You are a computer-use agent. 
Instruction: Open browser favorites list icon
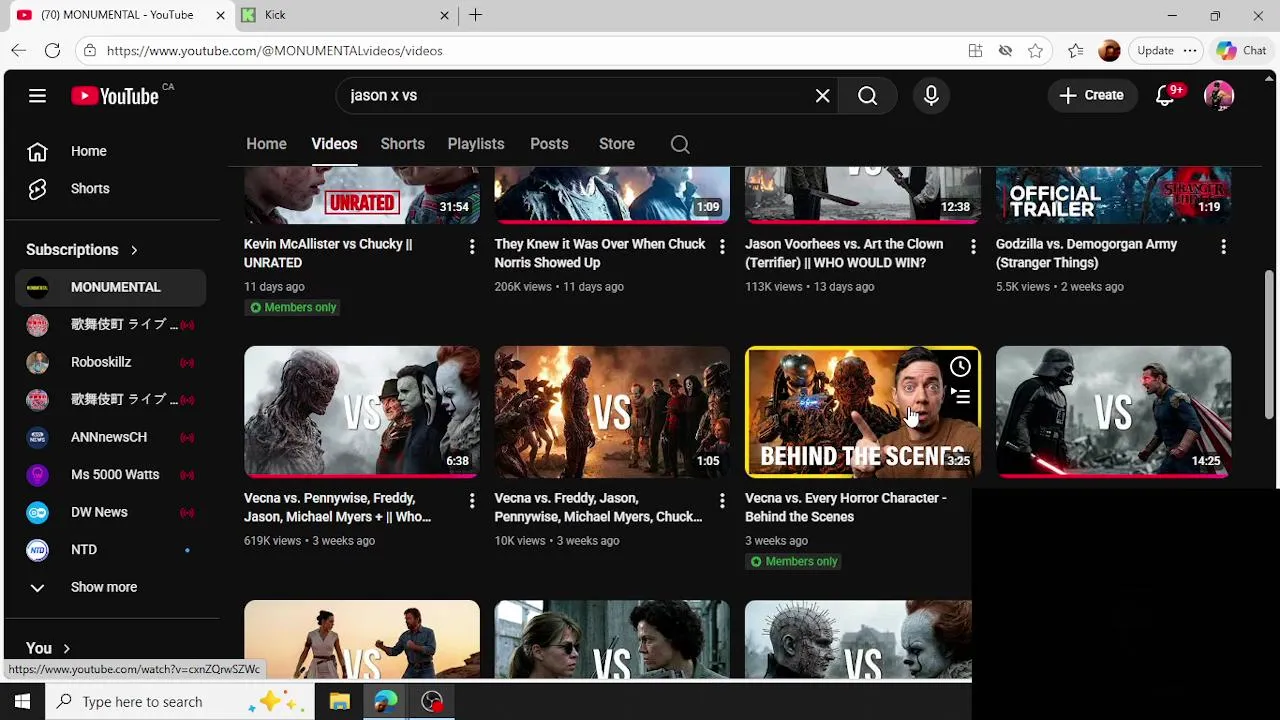pos(1075,51)
